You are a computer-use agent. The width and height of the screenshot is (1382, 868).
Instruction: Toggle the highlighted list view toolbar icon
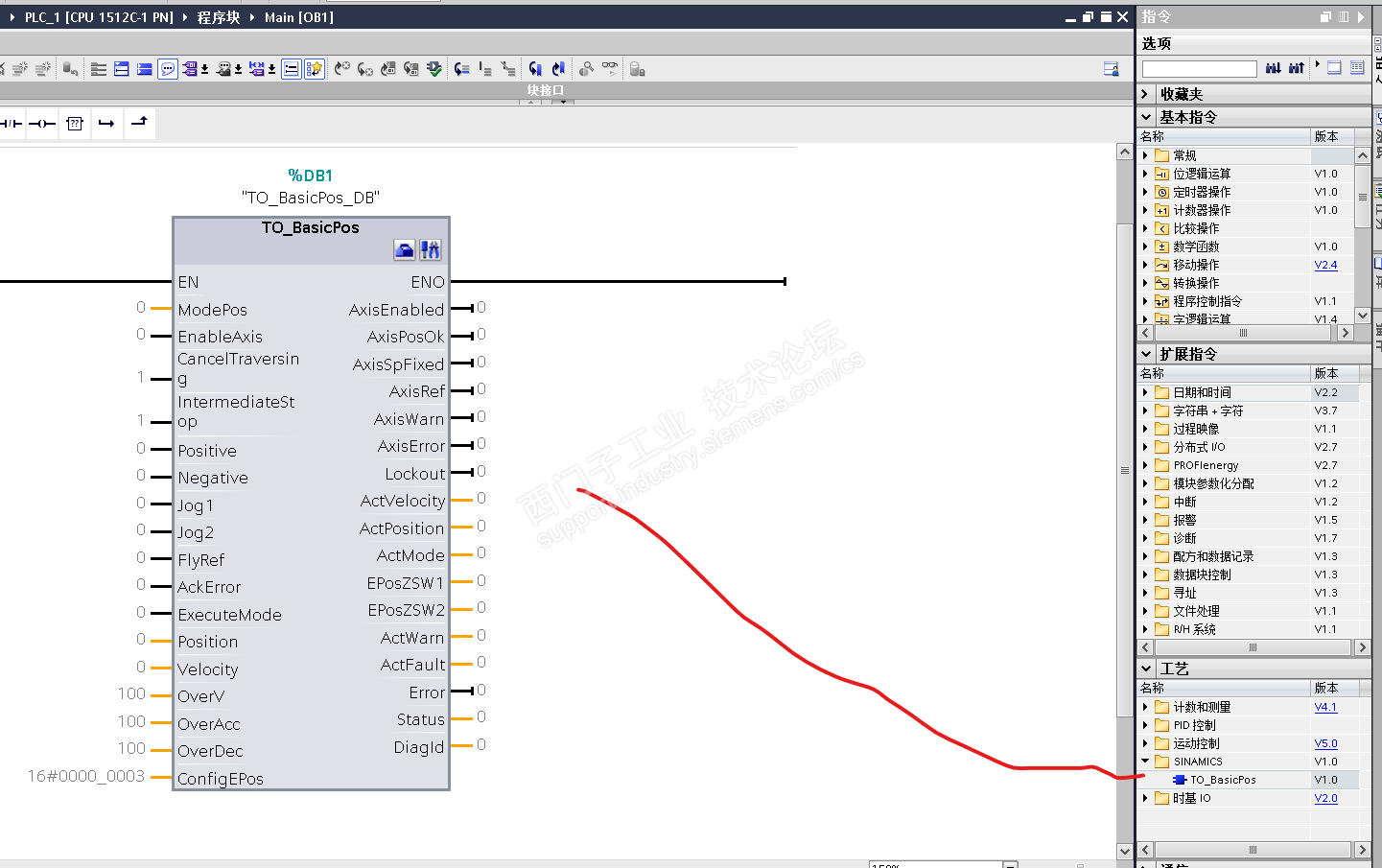[x=291, y=69]
